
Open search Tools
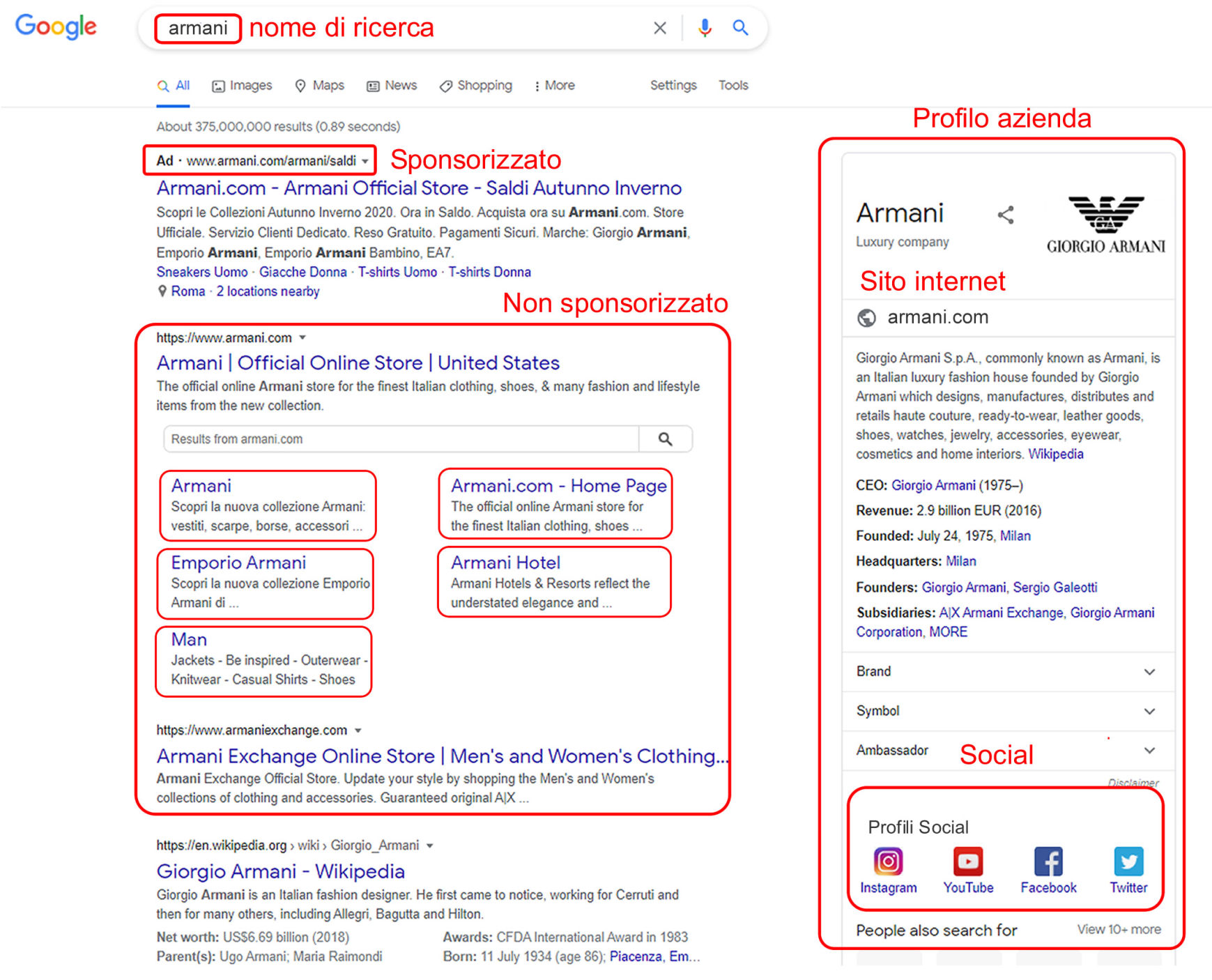pyautogui.click(x=733, y=85)
